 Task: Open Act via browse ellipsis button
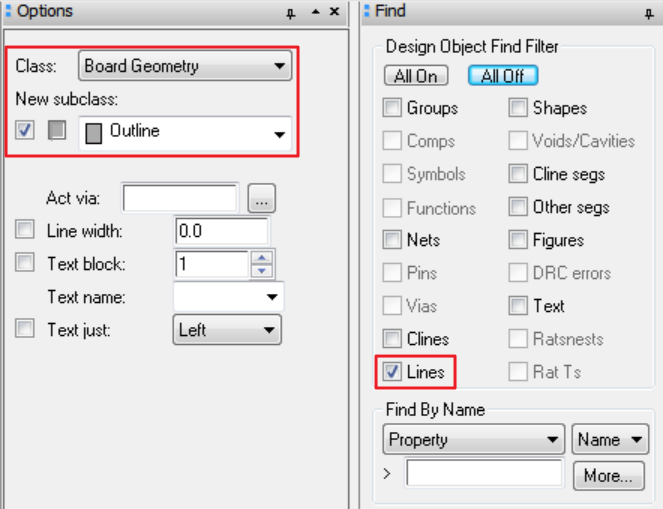261,198
